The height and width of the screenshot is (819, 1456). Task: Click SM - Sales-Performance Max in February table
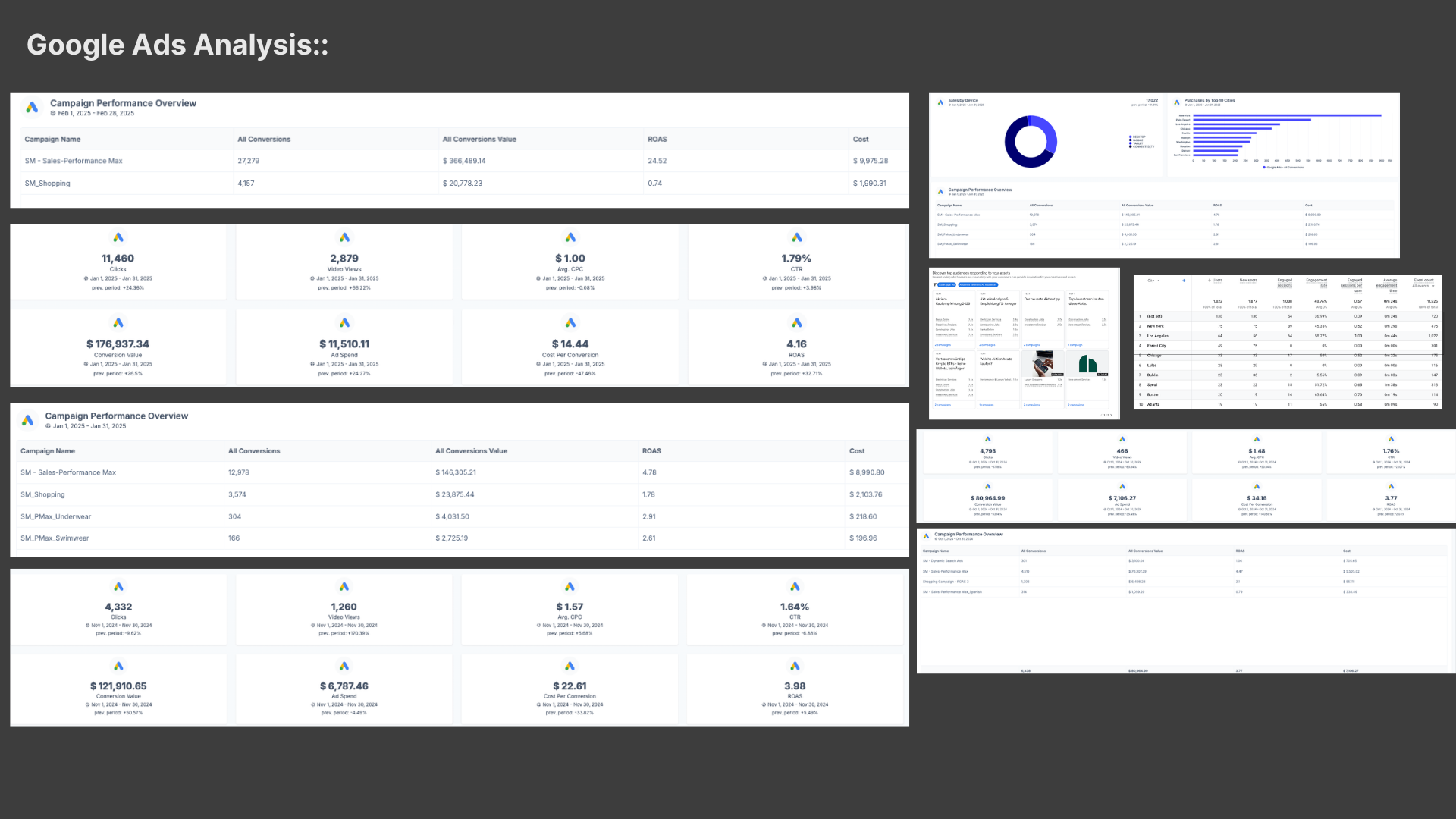pyautogui.click(x=74, y=161)
